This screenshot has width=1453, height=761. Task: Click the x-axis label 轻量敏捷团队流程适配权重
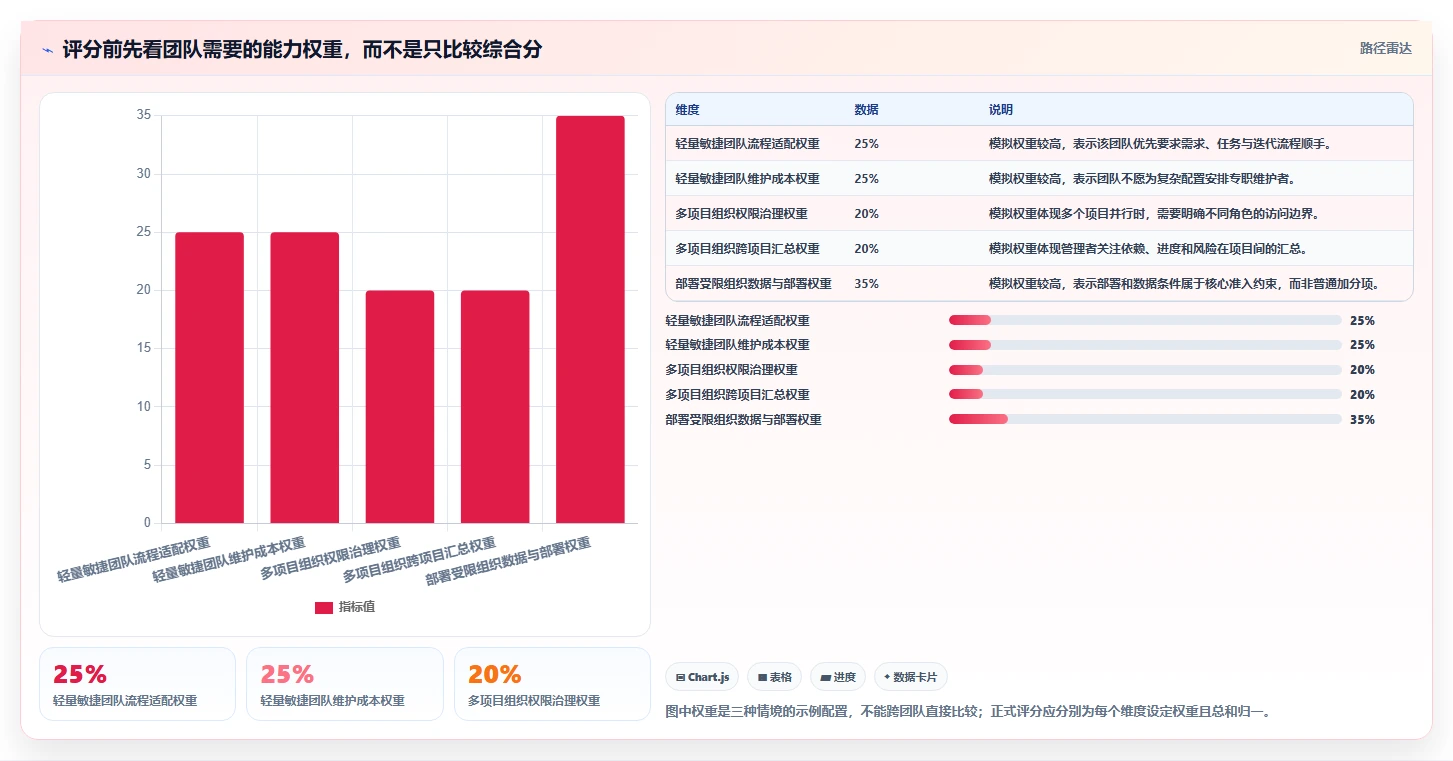(134, 560)
